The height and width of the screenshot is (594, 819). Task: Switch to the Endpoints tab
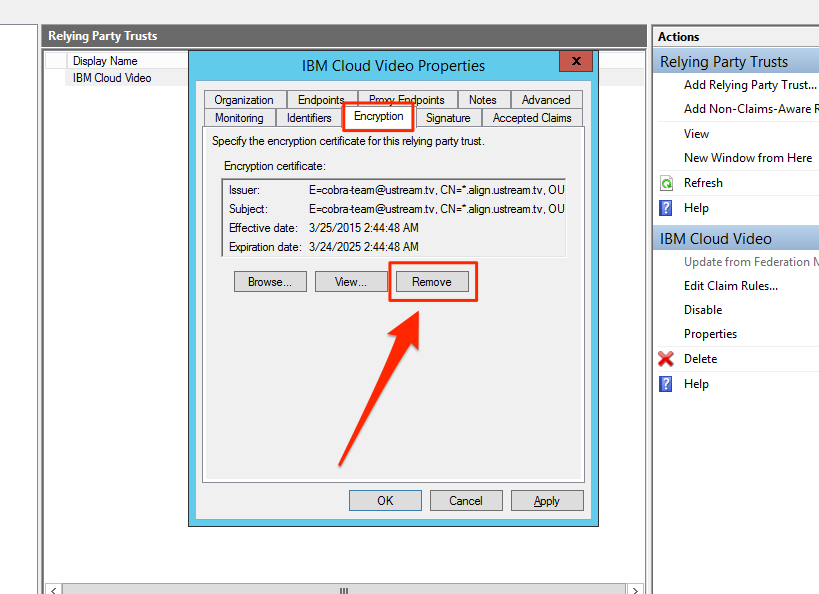[x=321, y=100]
